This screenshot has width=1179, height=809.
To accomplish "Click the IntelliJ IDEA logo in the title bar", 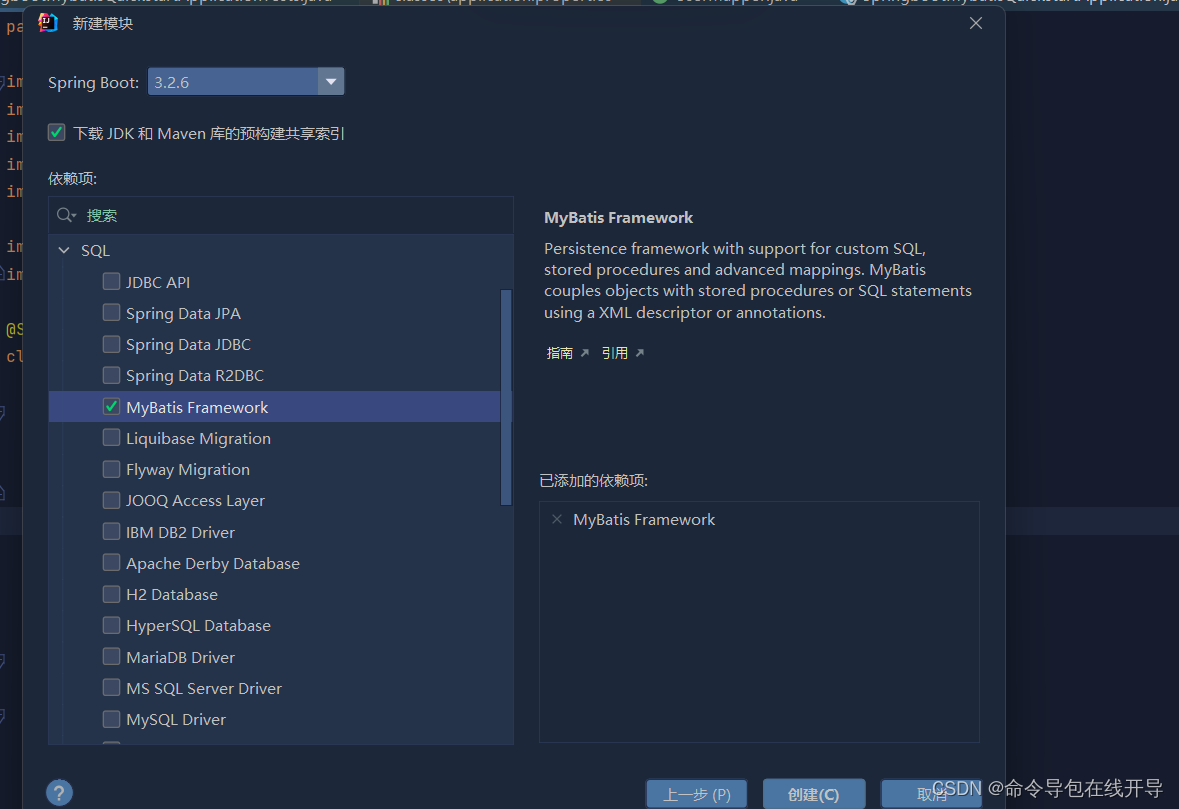I will pyautogui.click(x=48, y=23).
